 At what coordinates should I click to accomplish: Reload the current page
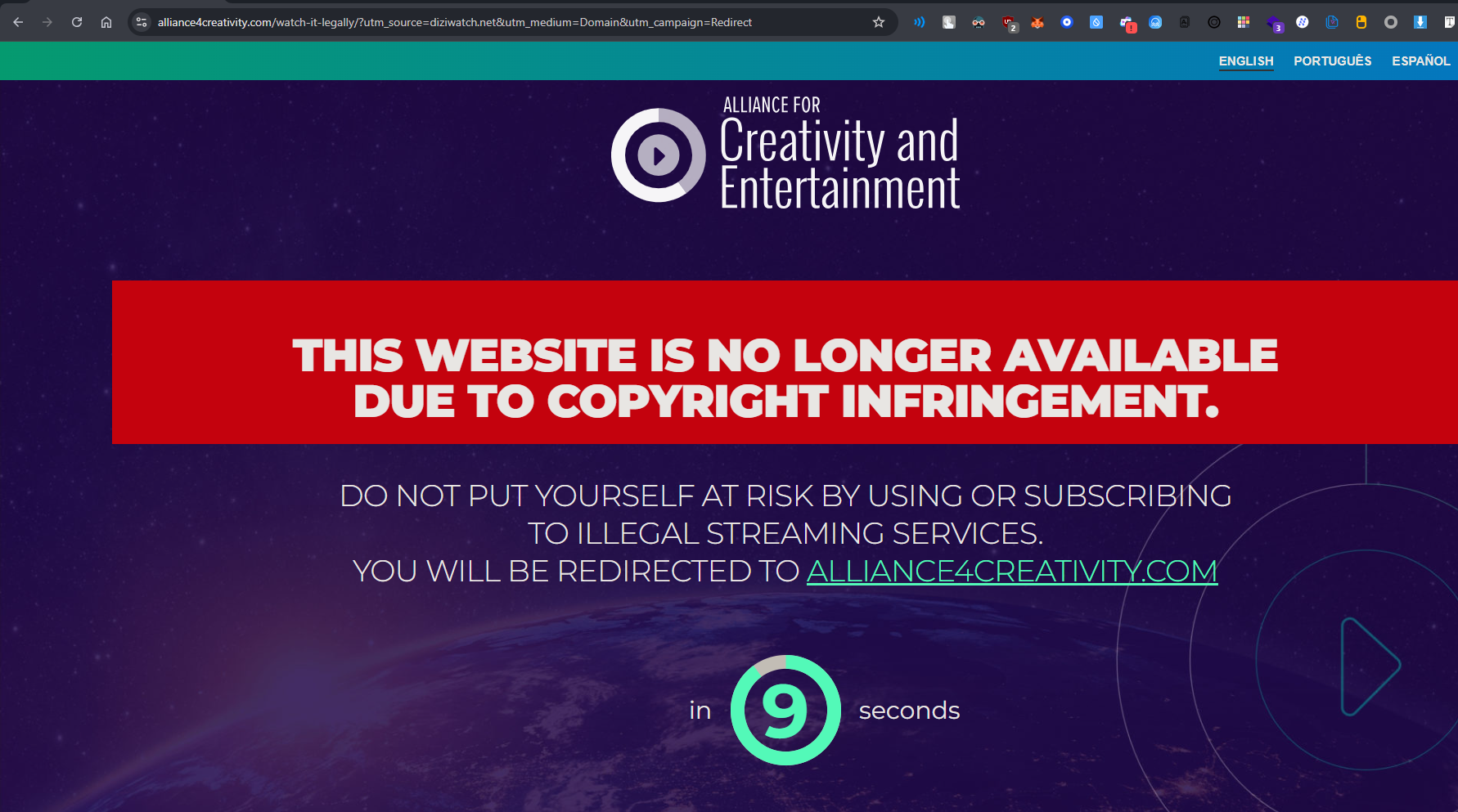coord(77,22)
